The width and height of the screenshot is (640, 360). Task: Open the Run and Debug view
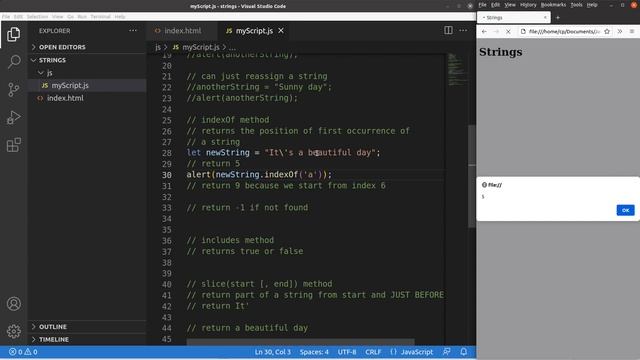tap(13, 117)
